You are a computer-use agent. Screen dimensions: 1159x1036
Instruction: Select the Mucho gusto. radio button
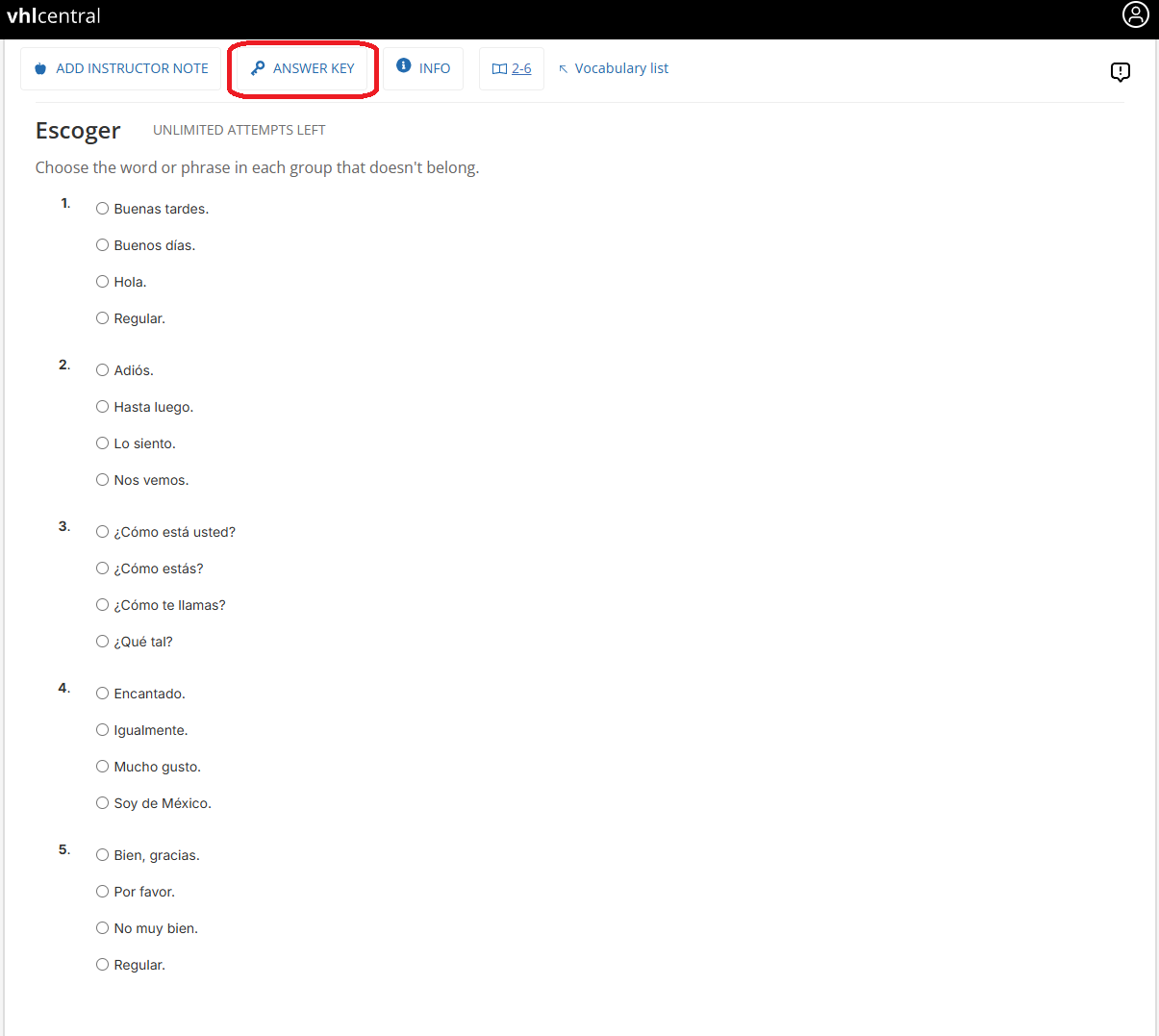102,767
